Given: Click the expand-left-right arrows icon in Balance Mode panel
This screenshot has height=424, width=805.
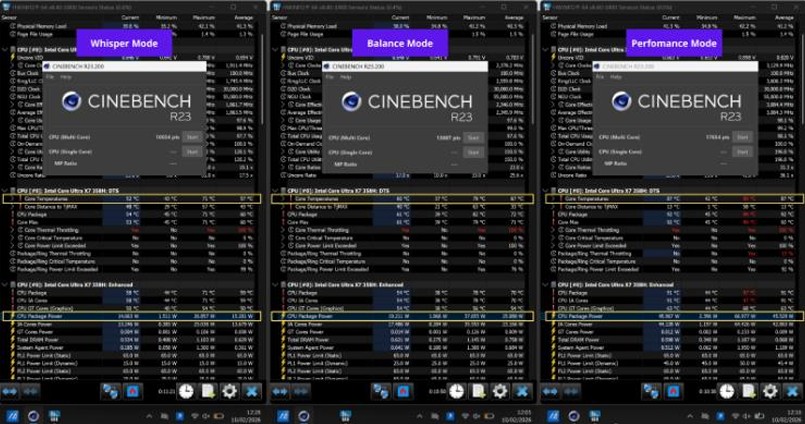Looking at the screenshot, I should 280,392.
